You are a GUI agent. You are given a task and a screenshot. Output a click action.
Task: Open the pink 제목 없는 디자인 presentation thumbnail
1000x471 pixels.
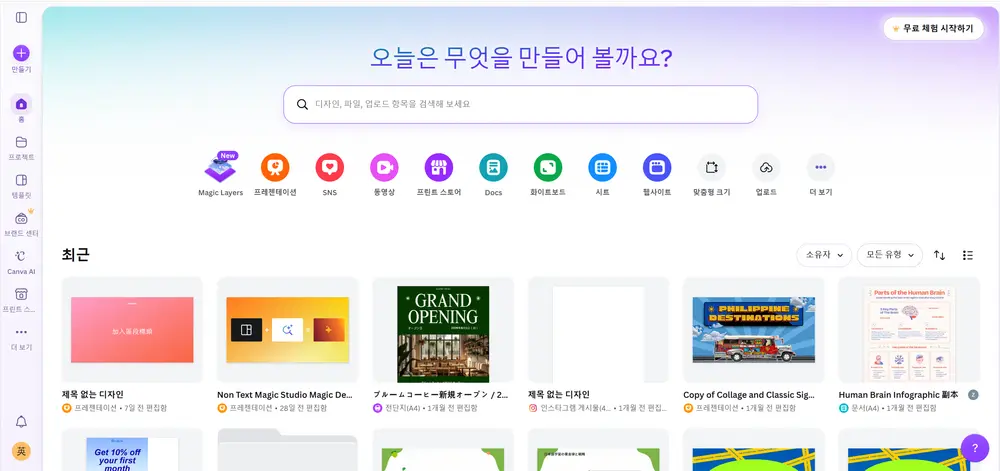coord(132,330)
